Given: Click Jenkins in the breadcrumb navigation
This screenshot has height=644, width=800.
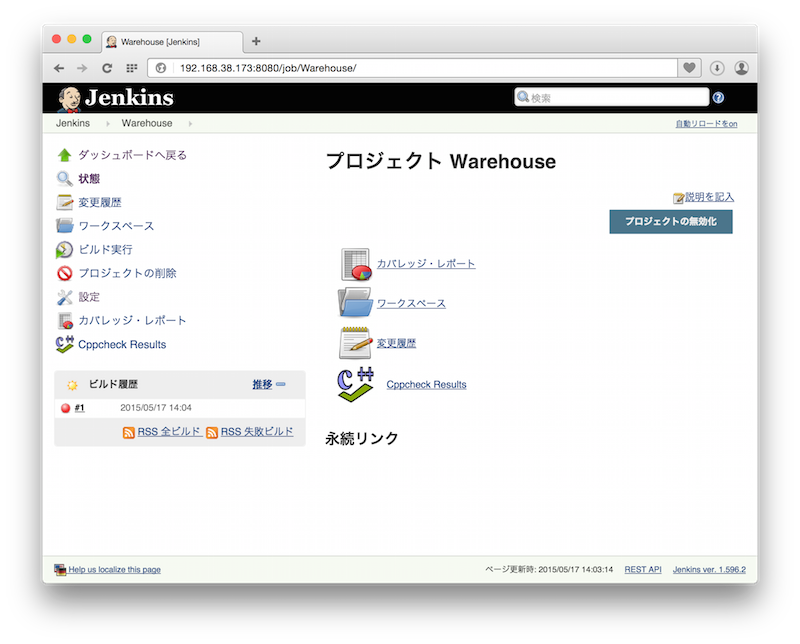Looking at the screenshot, I should [71, 123].
